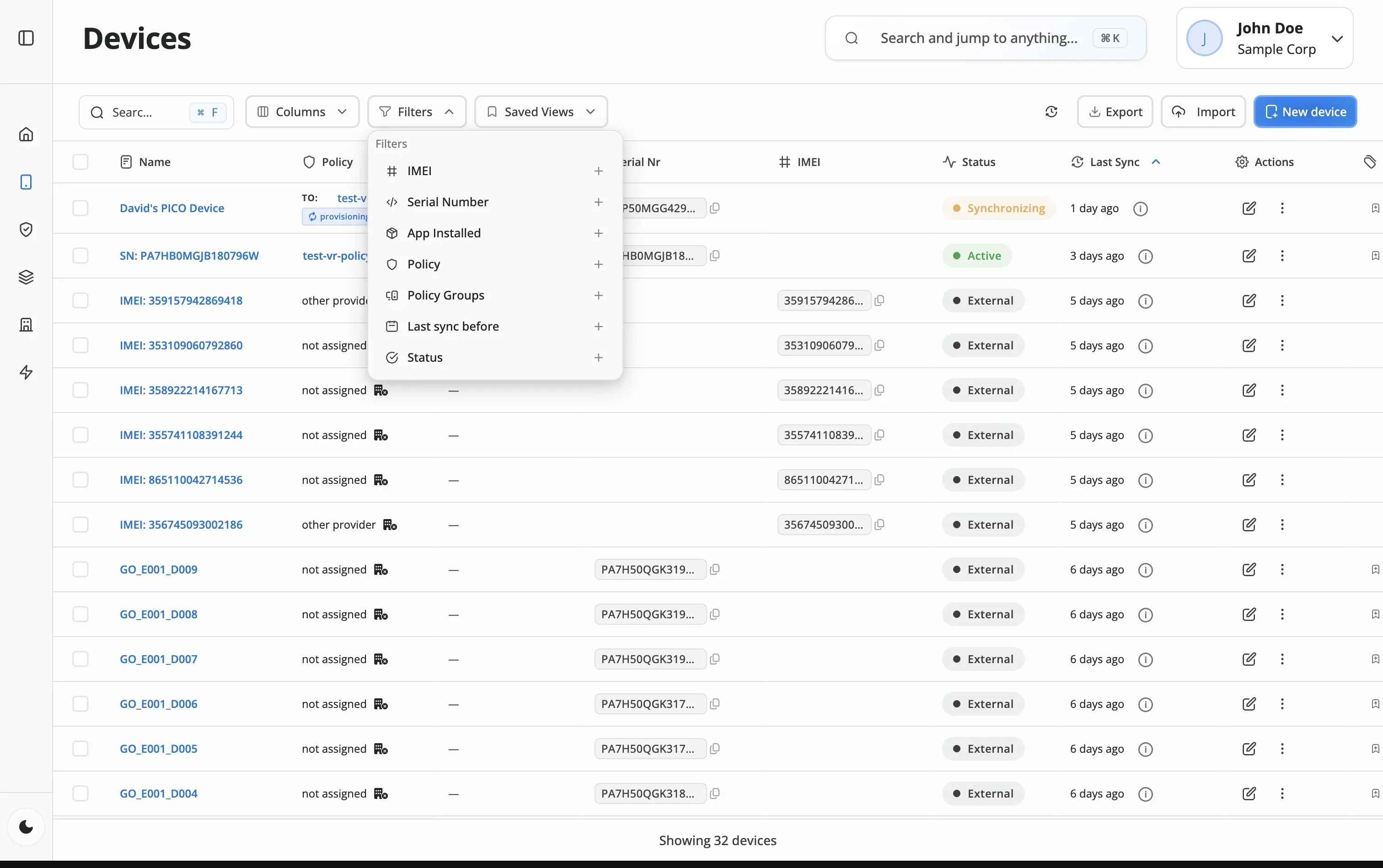Open John Doe account dropdown
This screenshot has height=868, width=1383.
coord(1264,38)
